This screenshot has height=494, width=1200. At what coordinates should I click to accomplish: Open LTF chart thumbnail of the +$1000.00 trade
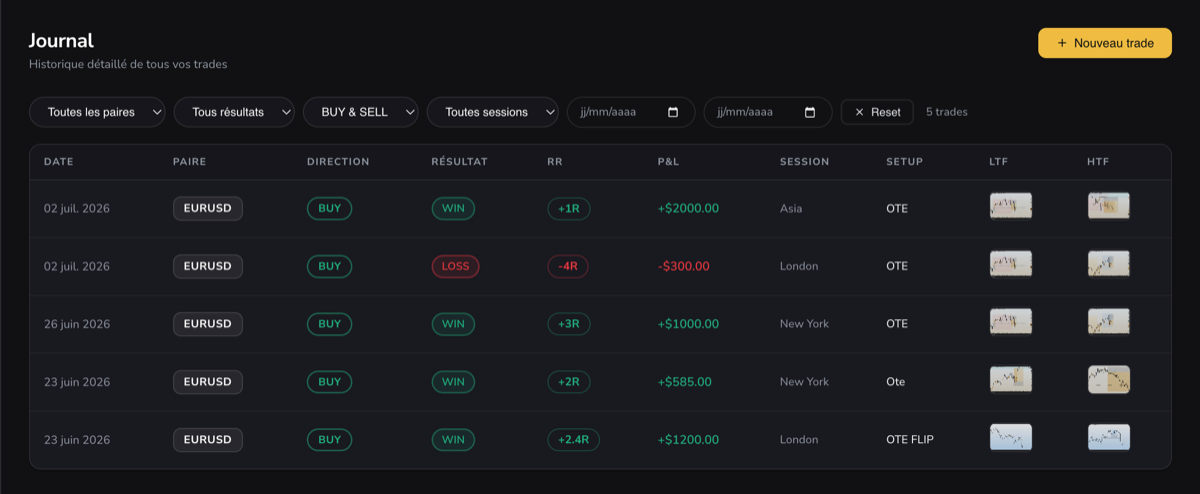[x=1010, y=322]
